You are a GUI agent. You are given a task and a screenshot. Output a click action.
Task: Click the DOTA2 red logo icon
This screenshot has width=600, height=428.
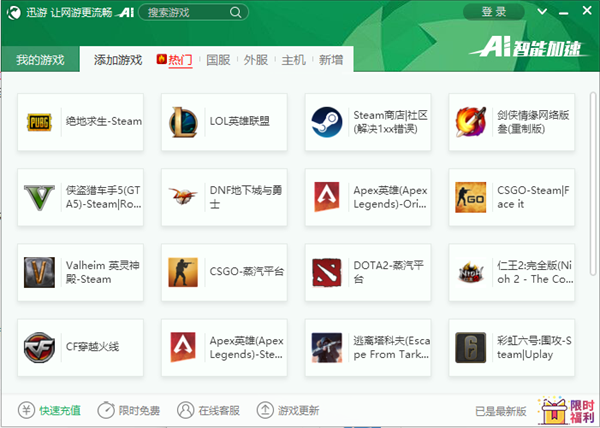[x=327, y=272]
